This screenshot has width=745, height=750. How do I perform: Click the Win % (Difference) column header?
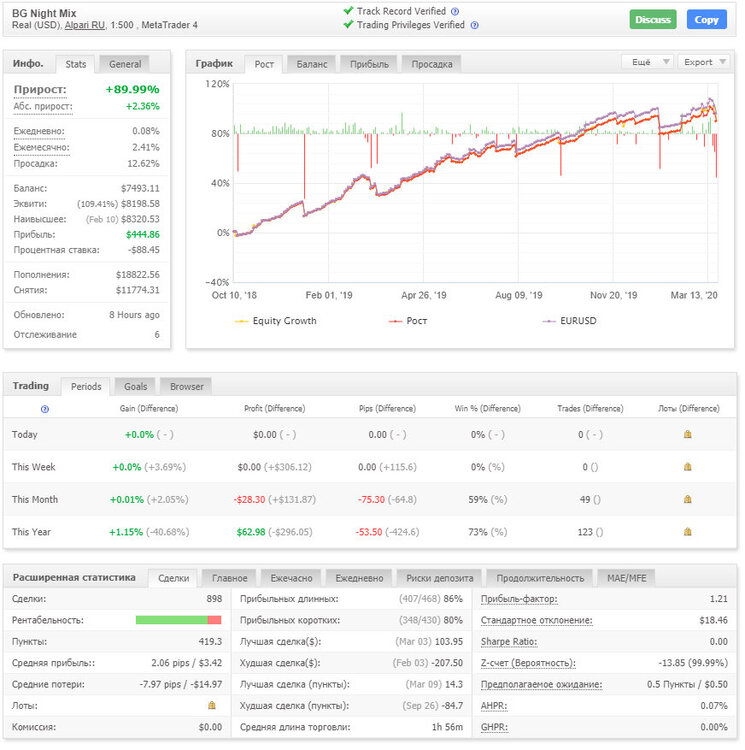point(487,408)
